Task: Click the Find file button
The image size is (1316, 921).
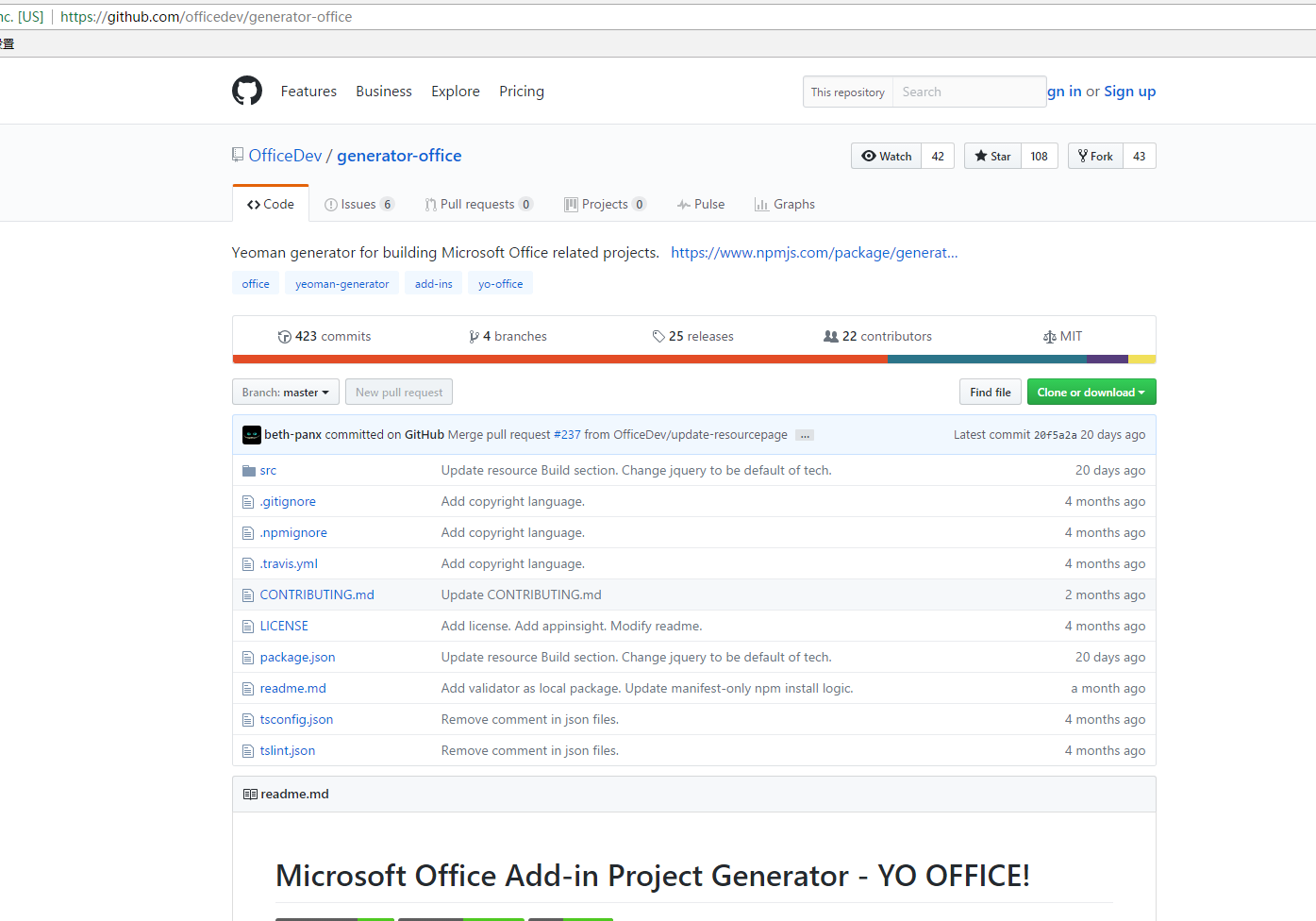Action: (x=991, y=393)
